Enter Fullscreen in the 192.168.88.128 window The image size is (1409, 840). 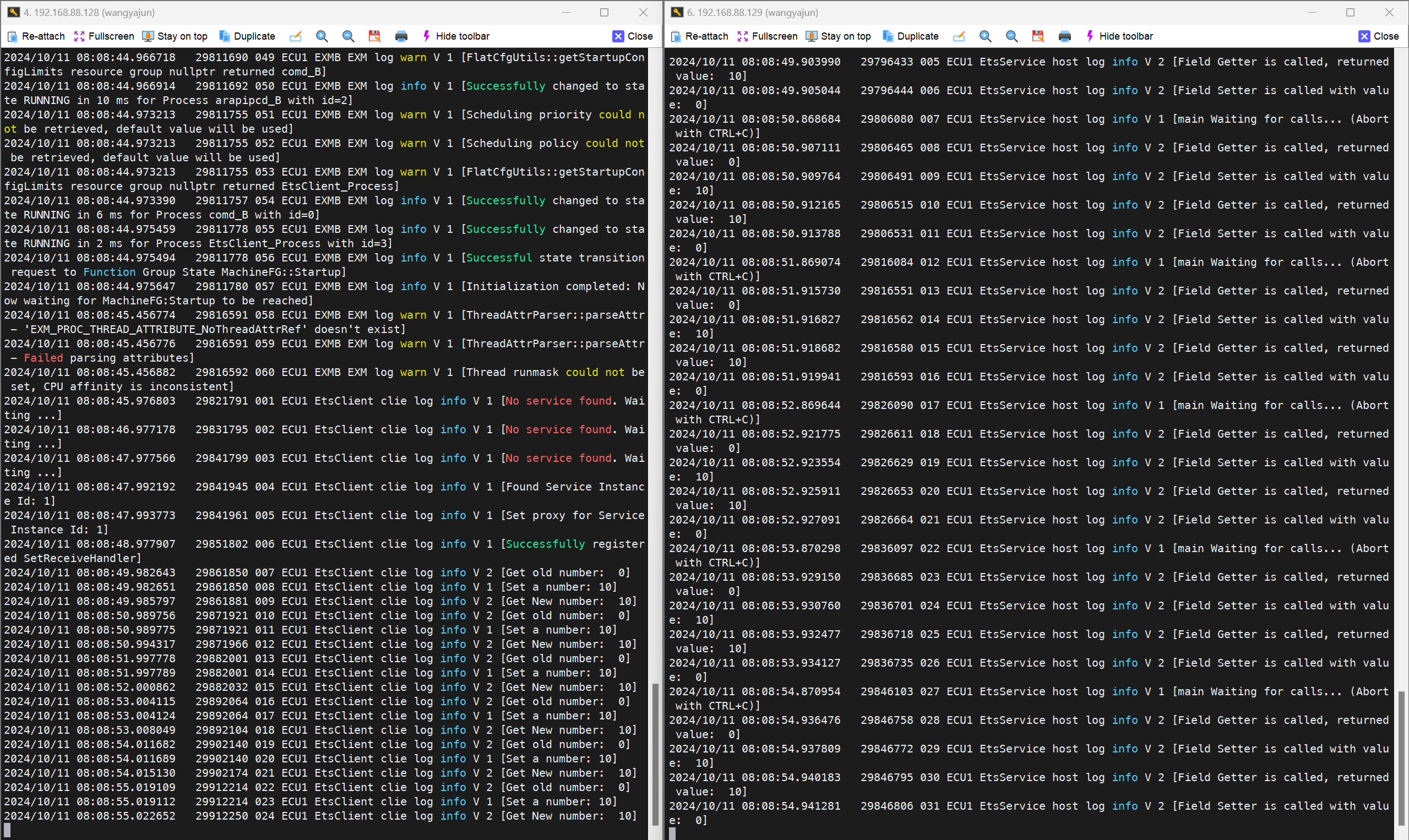click(104, 36)
